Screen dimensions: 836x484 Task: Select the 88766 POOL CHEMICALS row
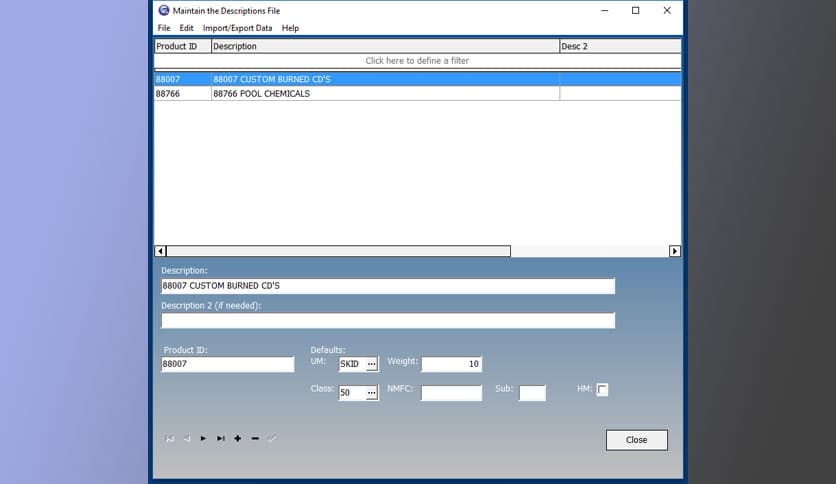pyautogui.click(x=261, y=94)
